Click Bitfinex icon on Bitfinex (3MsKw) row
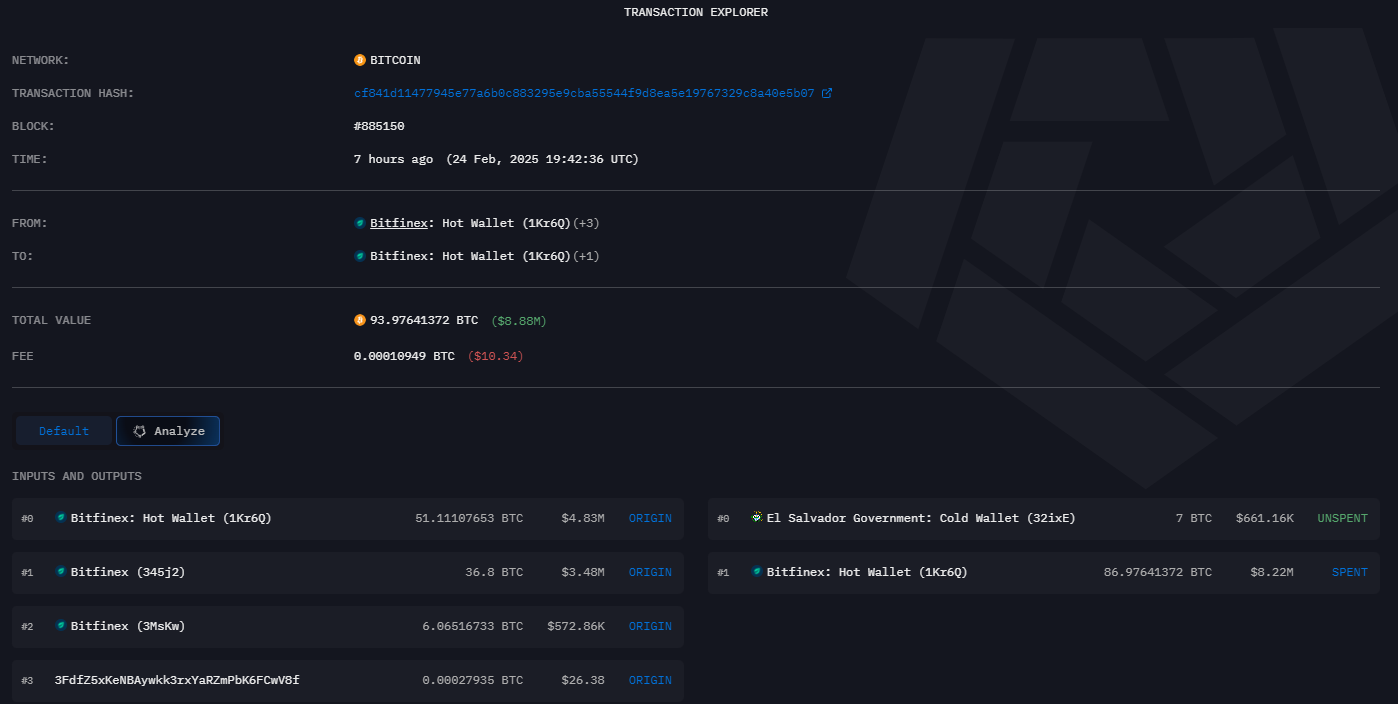 tap(61, 626)
